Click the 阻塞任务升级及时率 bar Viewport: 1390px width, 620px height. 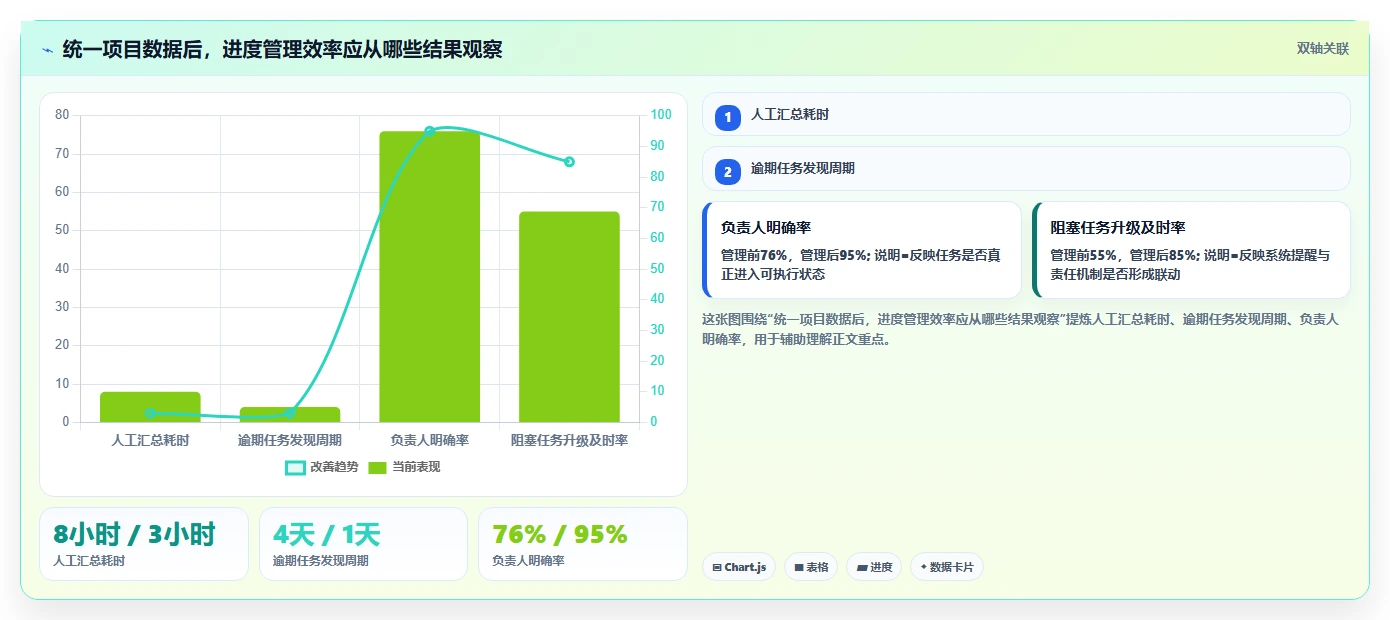tap(569, 316)
